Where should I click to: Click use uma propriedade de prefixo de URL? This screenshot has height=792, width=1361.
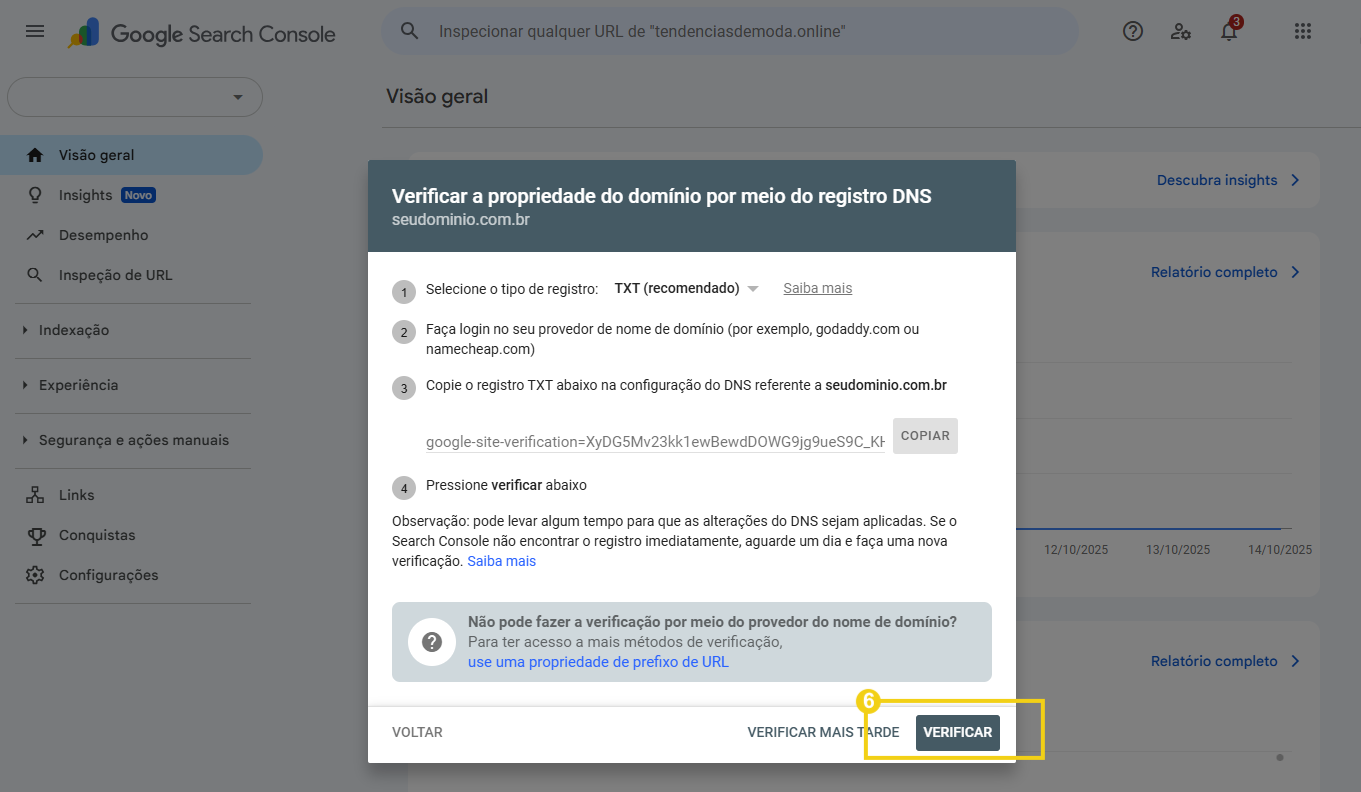click(598, 661)
